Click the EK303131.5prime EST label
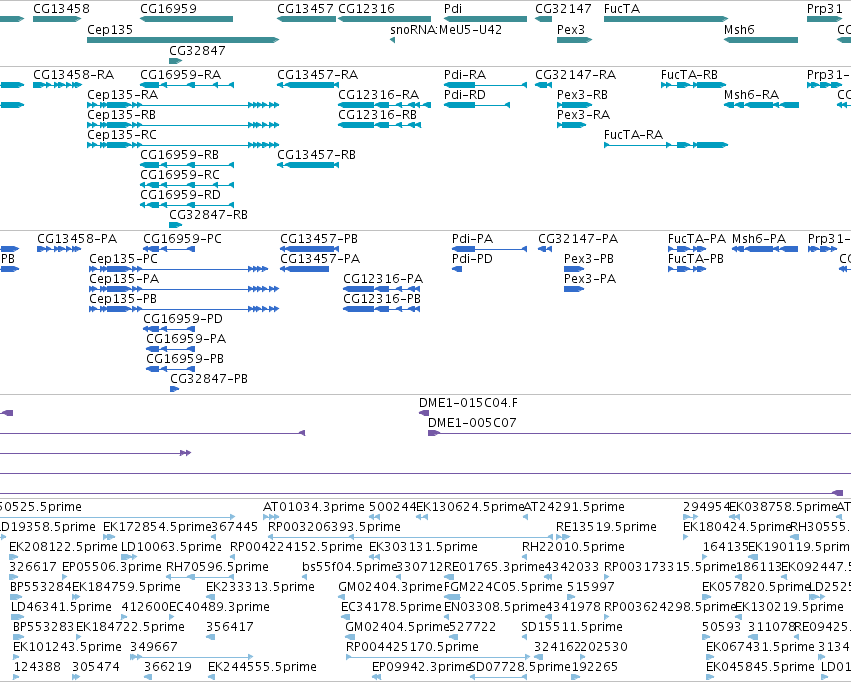851x682 pixels. click(423, 547)
